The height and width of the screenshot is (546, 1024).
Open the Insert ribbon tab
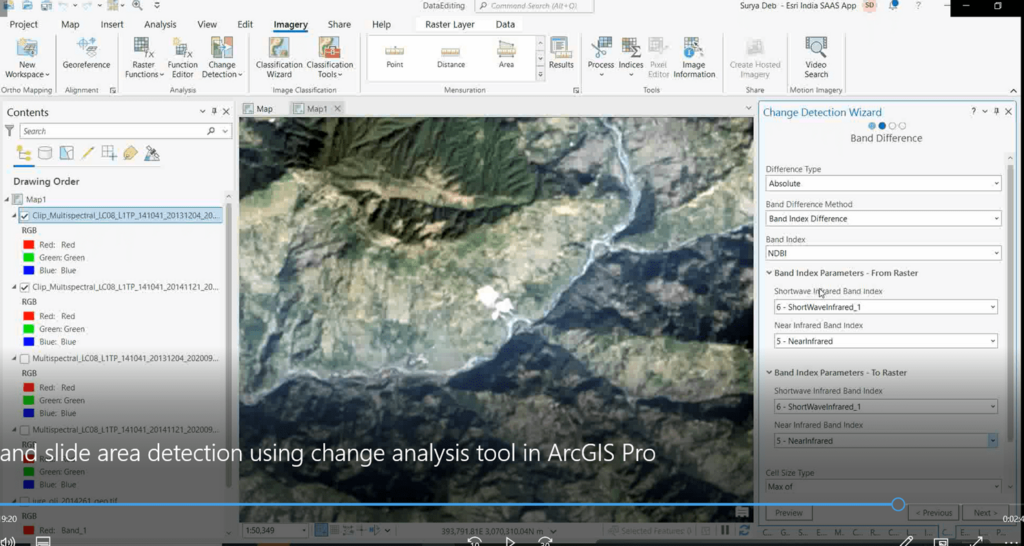112,24
